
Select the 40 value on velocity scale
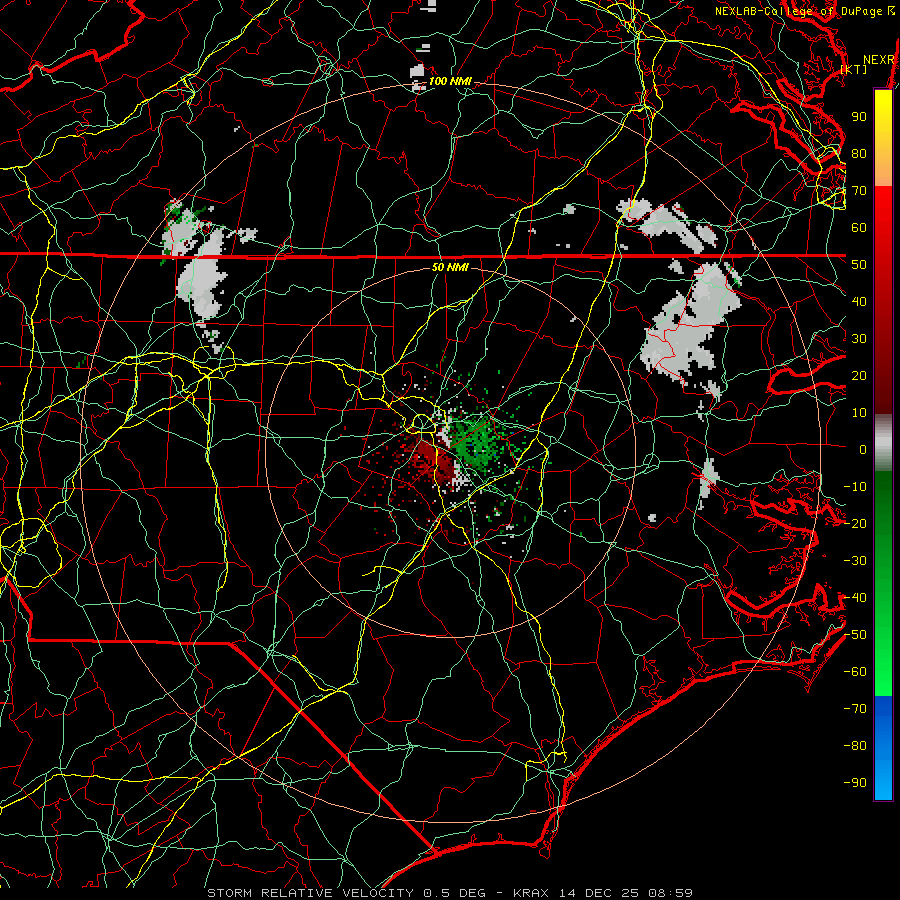point(859,302)
